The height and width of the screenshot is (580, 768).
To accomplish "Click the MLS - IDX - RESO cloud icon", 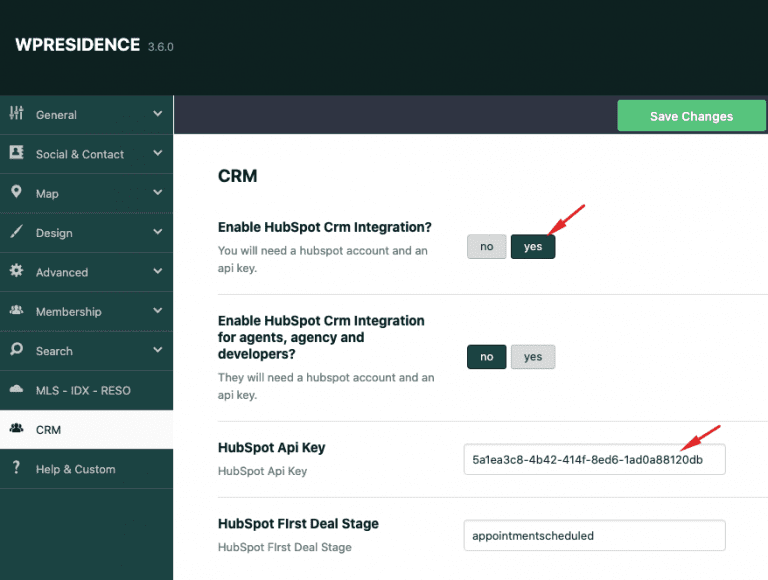I will [16, 389].
